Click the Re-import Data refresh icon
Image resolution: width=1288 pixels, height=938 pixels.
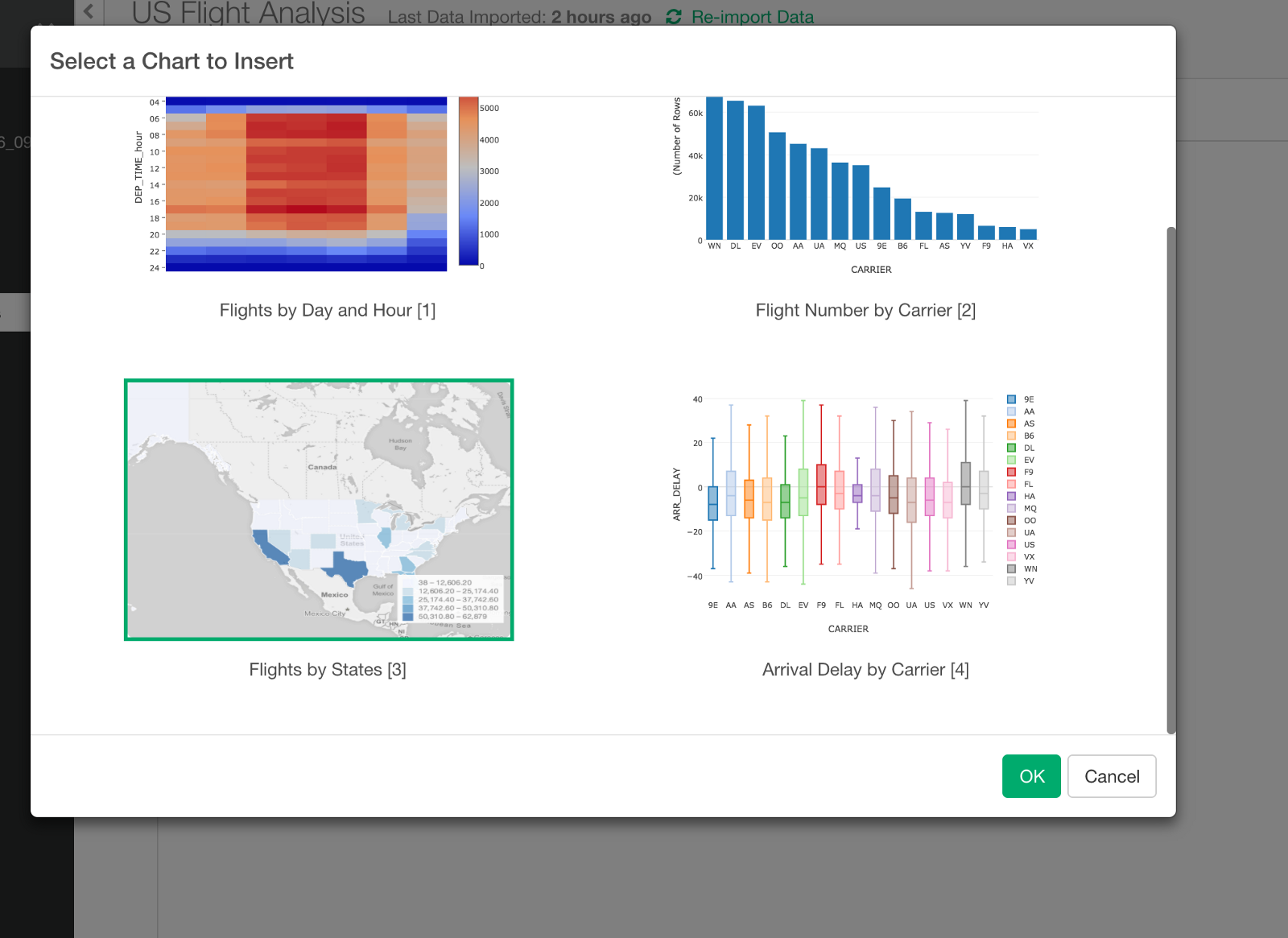pos(674,17)
